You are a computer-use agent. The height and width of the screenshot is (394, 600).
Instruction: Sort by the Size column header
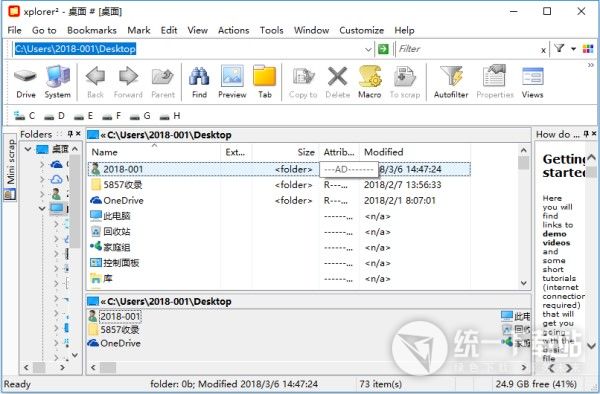pos(285,152)
